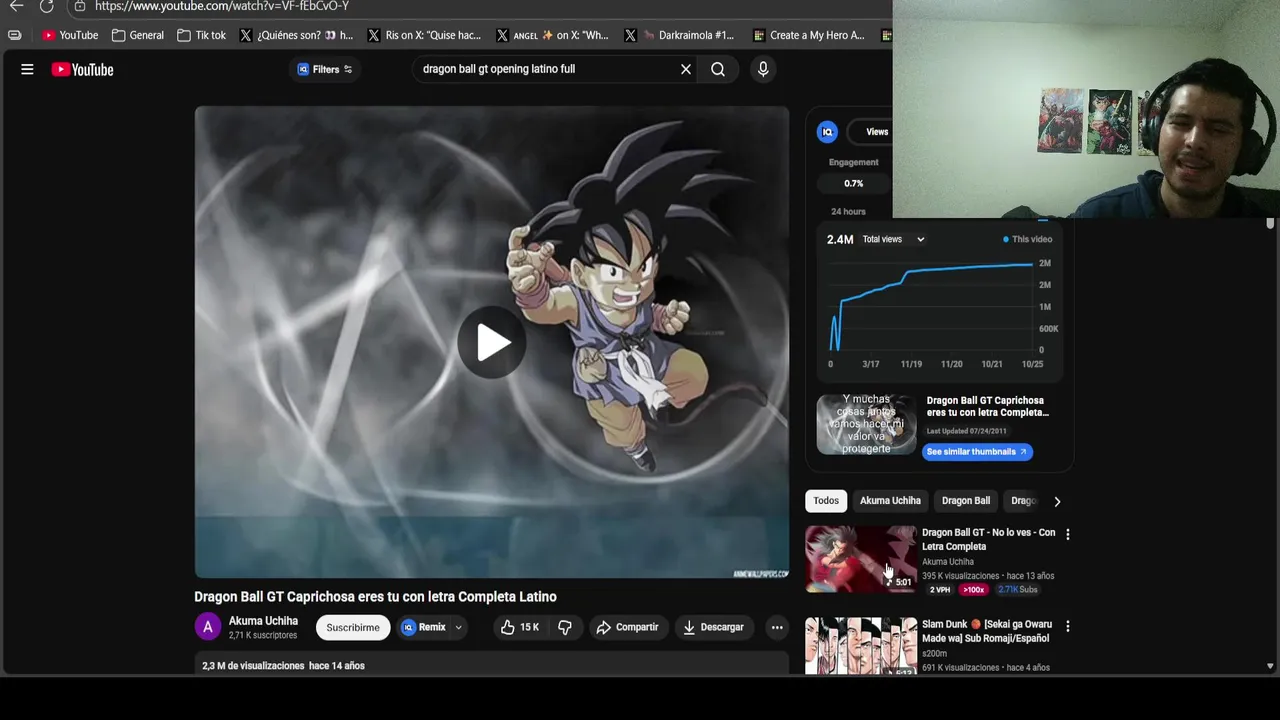
Task: Open the leftmost bookmarks bar icon
Action: 14,35
